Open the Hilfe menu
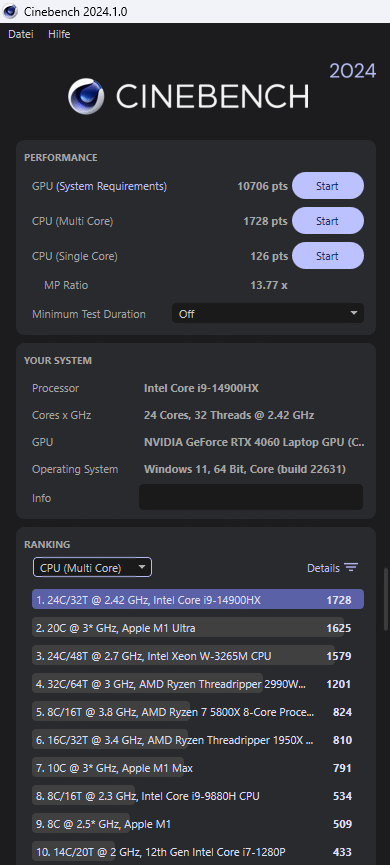Image resolution: width=390 pixels, height=865 pixels. click(x=59, y=34)
